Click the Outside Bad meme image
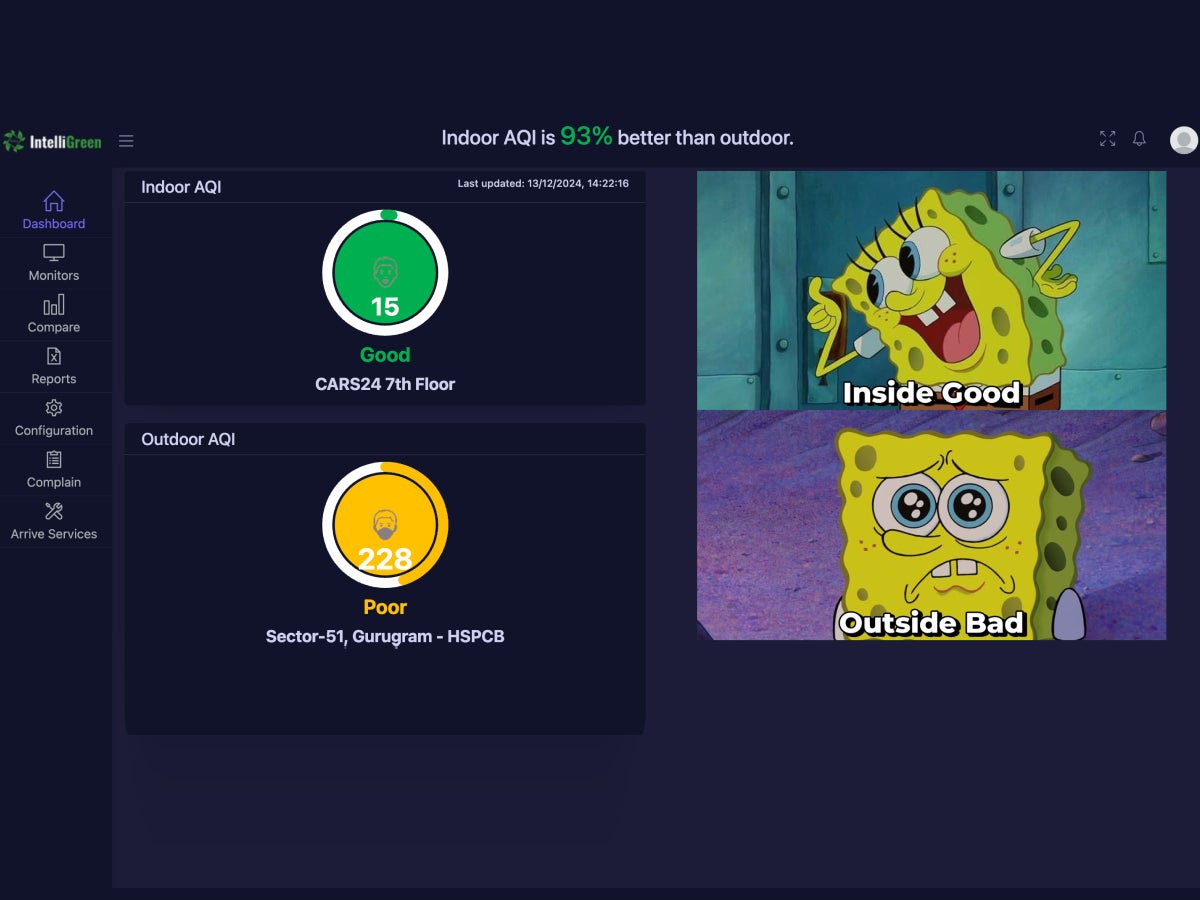 pyautogui.click(x=931, y=525)
